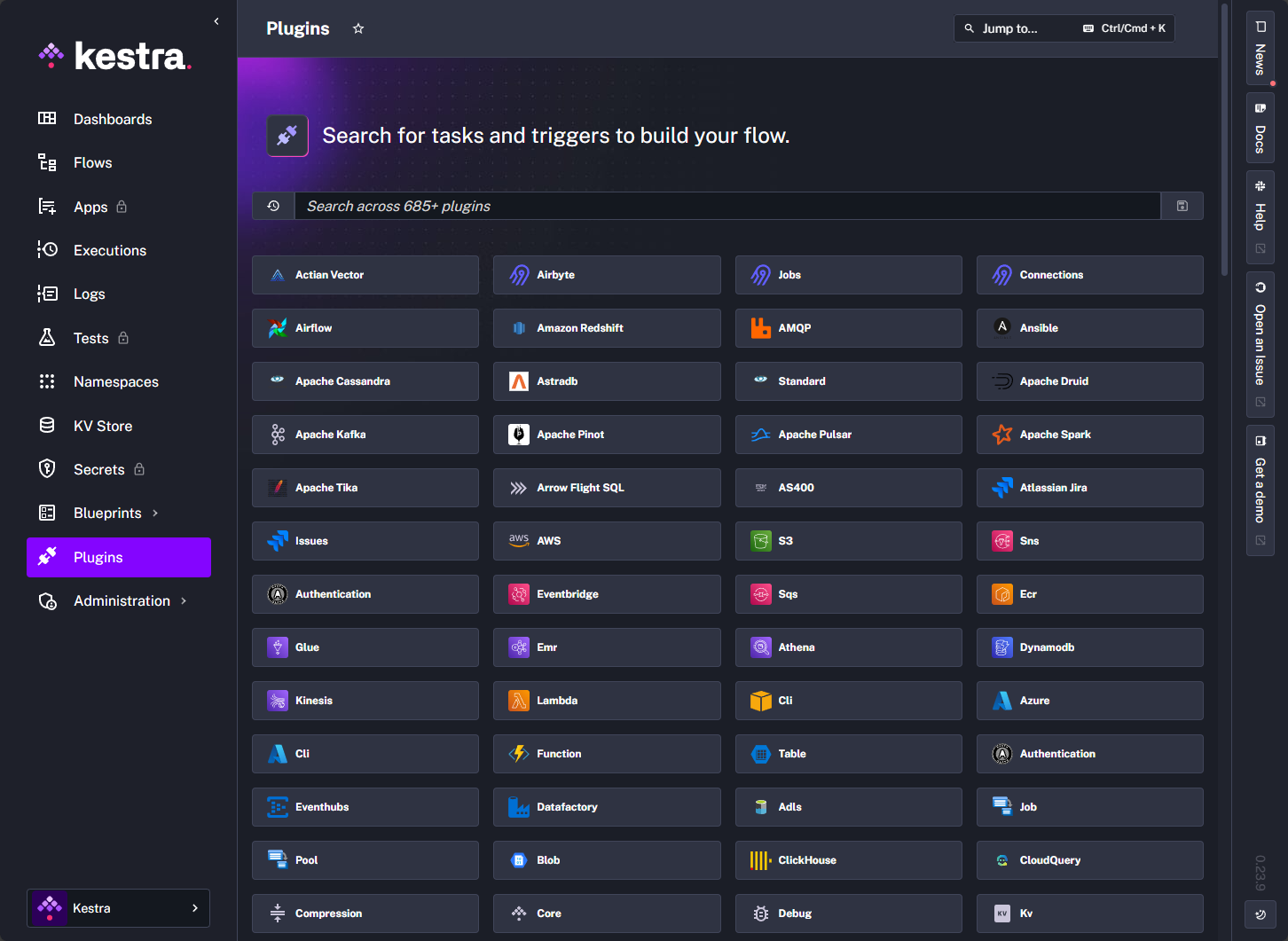Click the Apache Druid logo icon
Screen dimensions: 1288x941
click(x=1002, y=381)
